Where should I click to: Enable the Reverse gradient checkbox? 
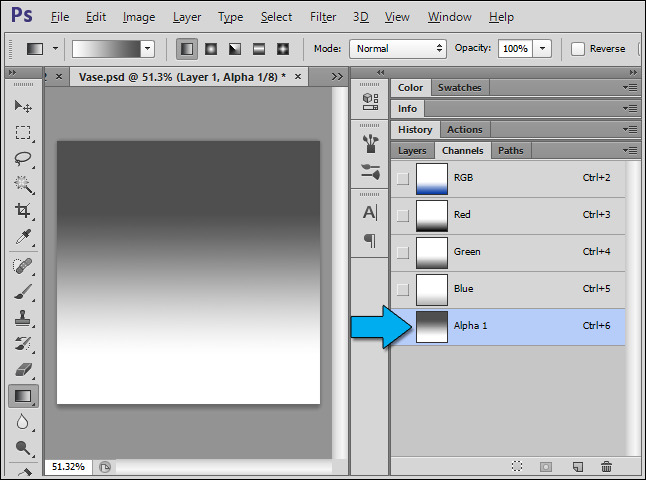578,48
